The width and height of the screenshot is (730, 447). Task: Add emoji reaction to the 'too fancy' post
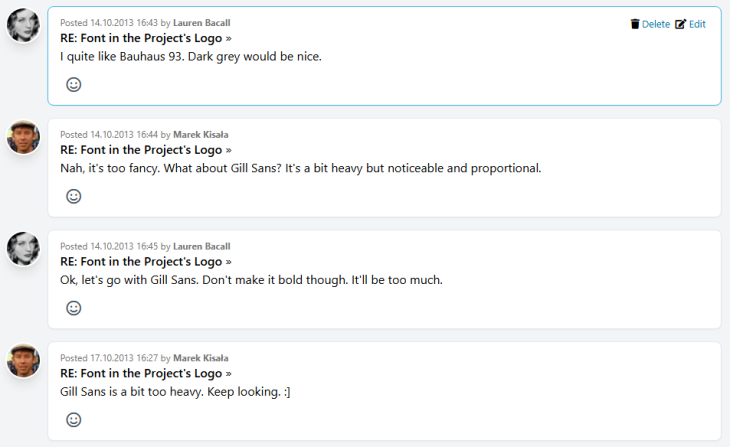tap(73, 197)
